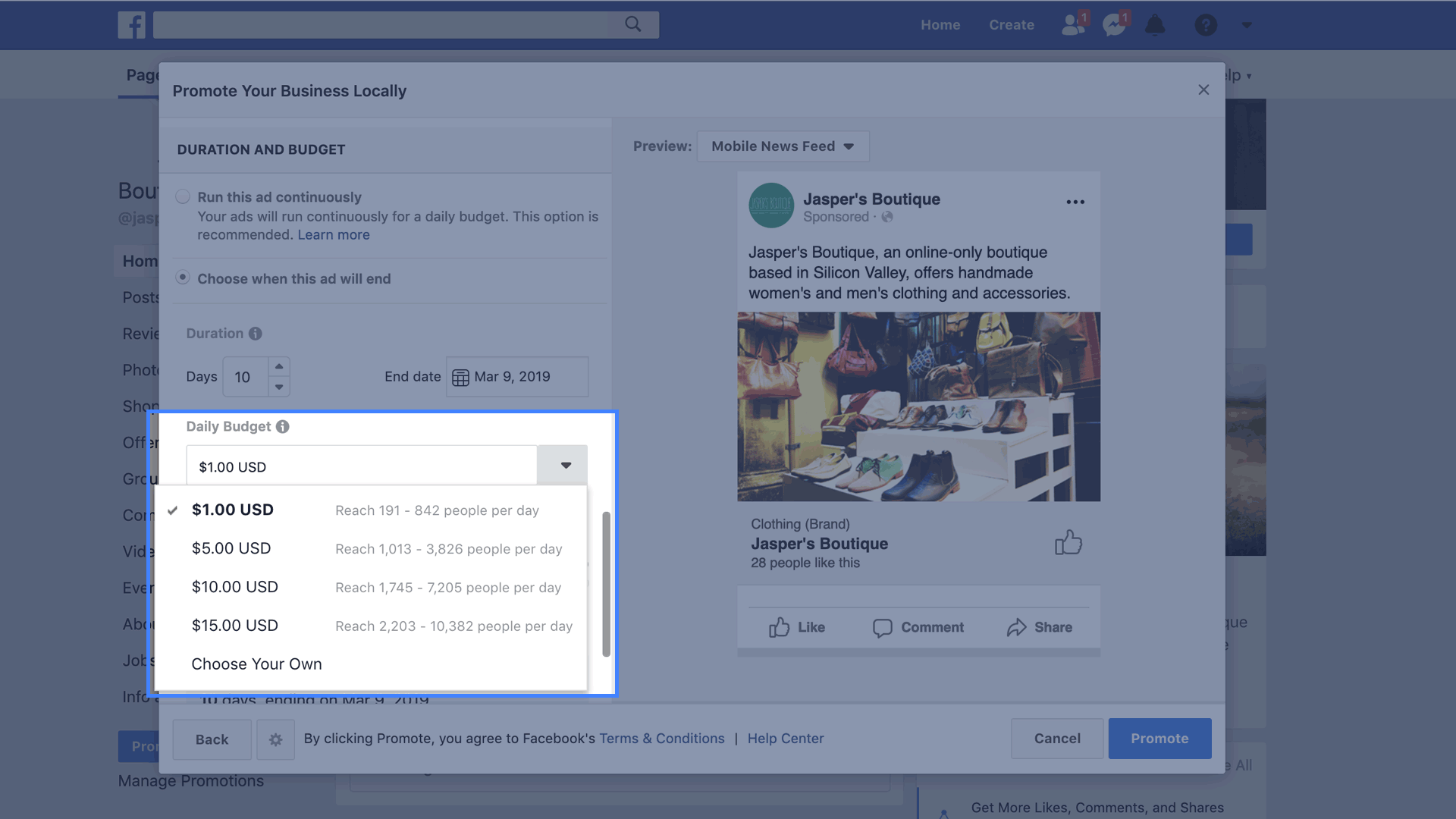1456x819 pixels.
Task: Click the boutique product image in preview
Action: tap(918, 406)
